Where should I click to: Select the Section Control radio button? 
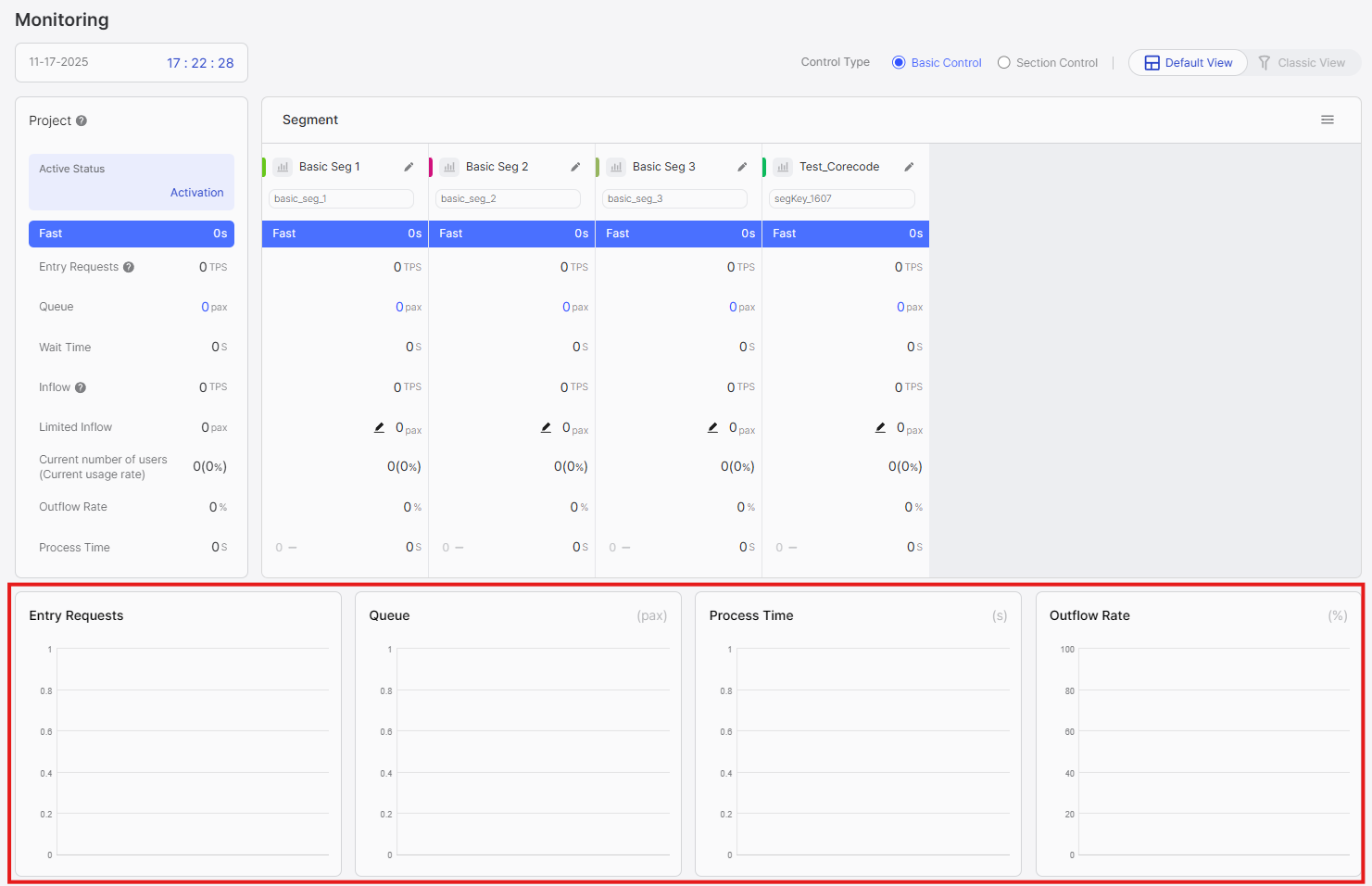tap(1003, 62)
